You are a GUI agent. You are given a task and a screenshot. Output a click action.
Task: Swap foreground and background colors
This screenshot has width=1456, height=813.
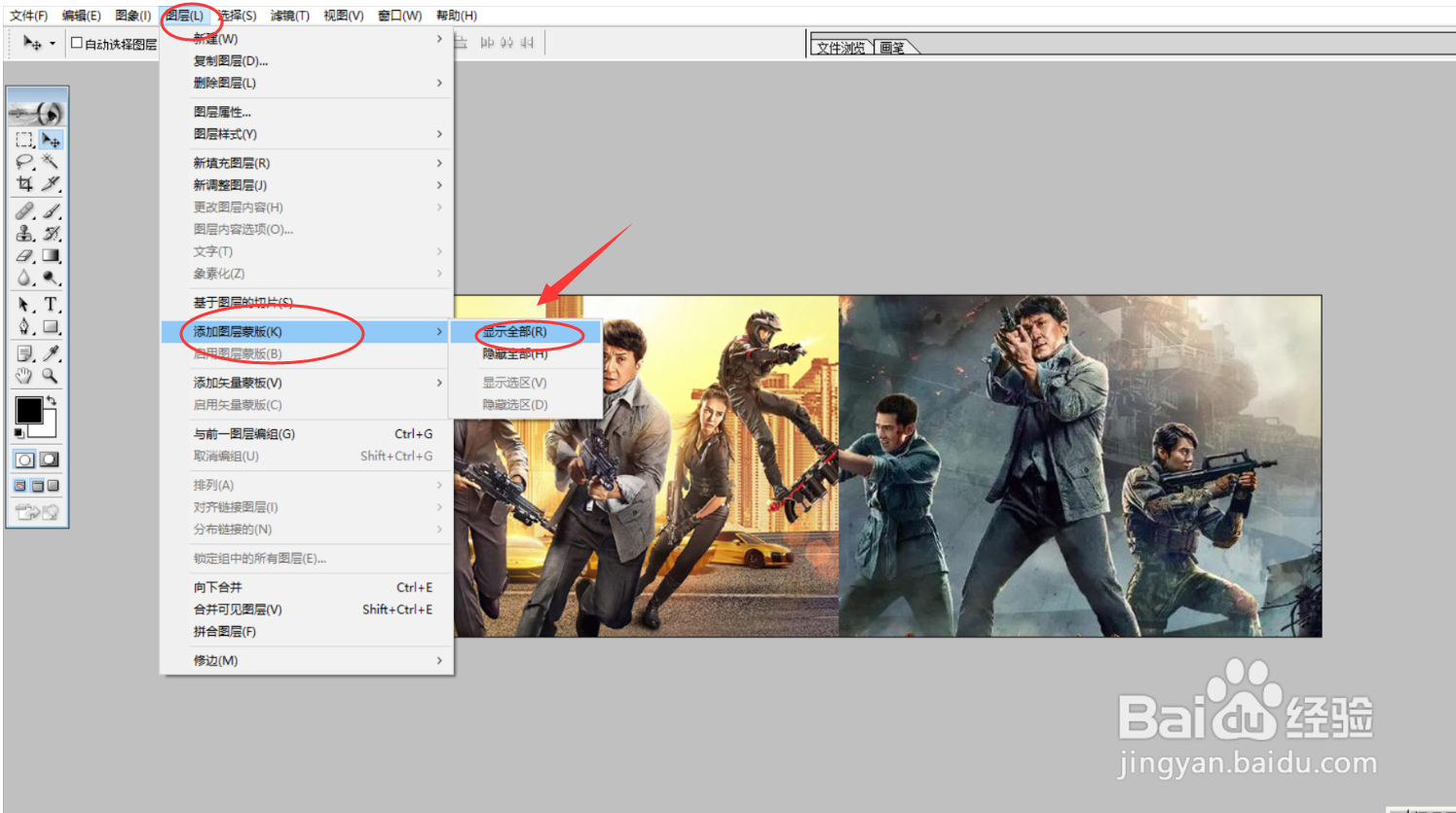[x=52, y=400]
